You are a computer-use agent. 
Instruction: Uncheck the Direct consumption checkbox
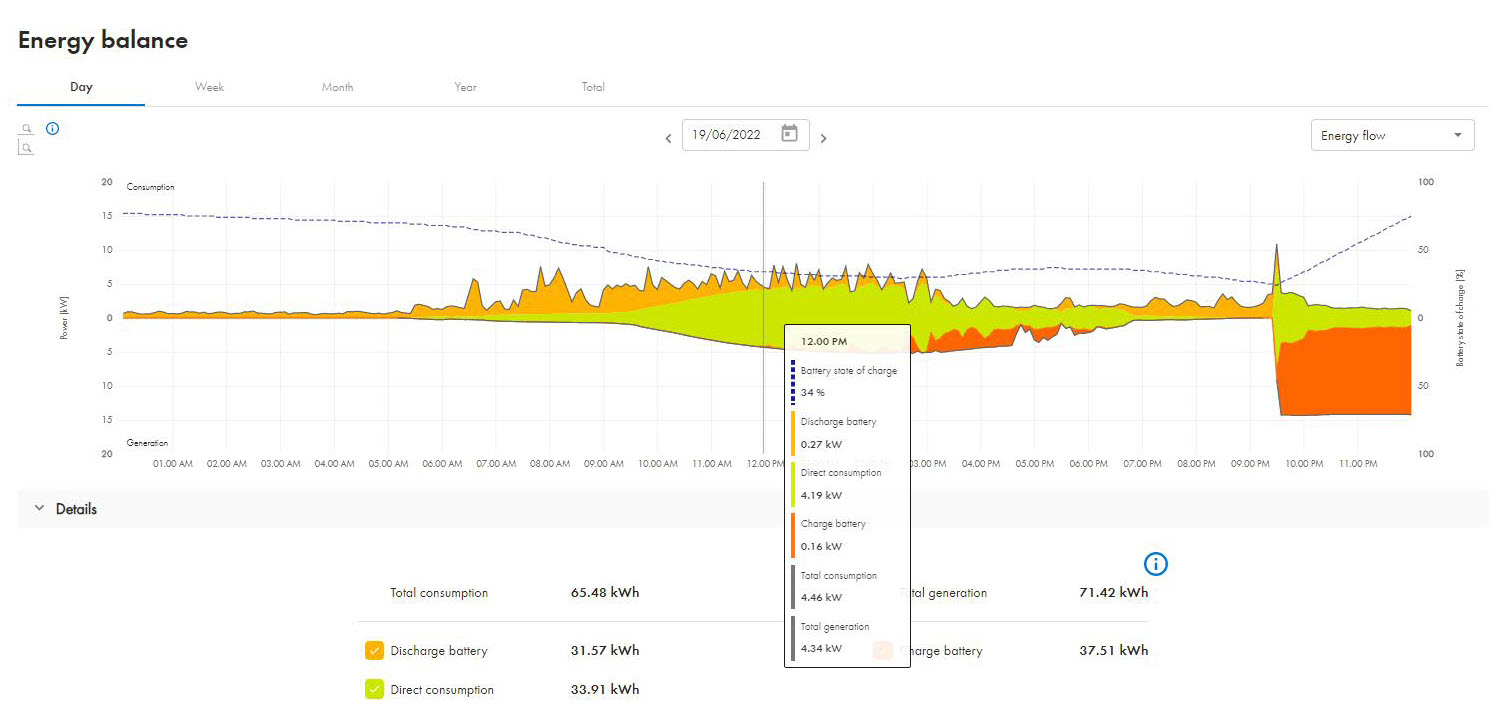[x=375, y=689]
